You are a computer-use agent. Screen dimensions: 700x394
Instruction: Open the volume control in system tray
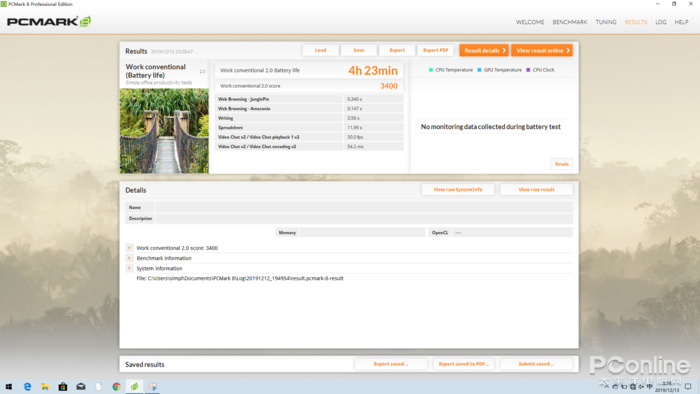pos(641,386)
